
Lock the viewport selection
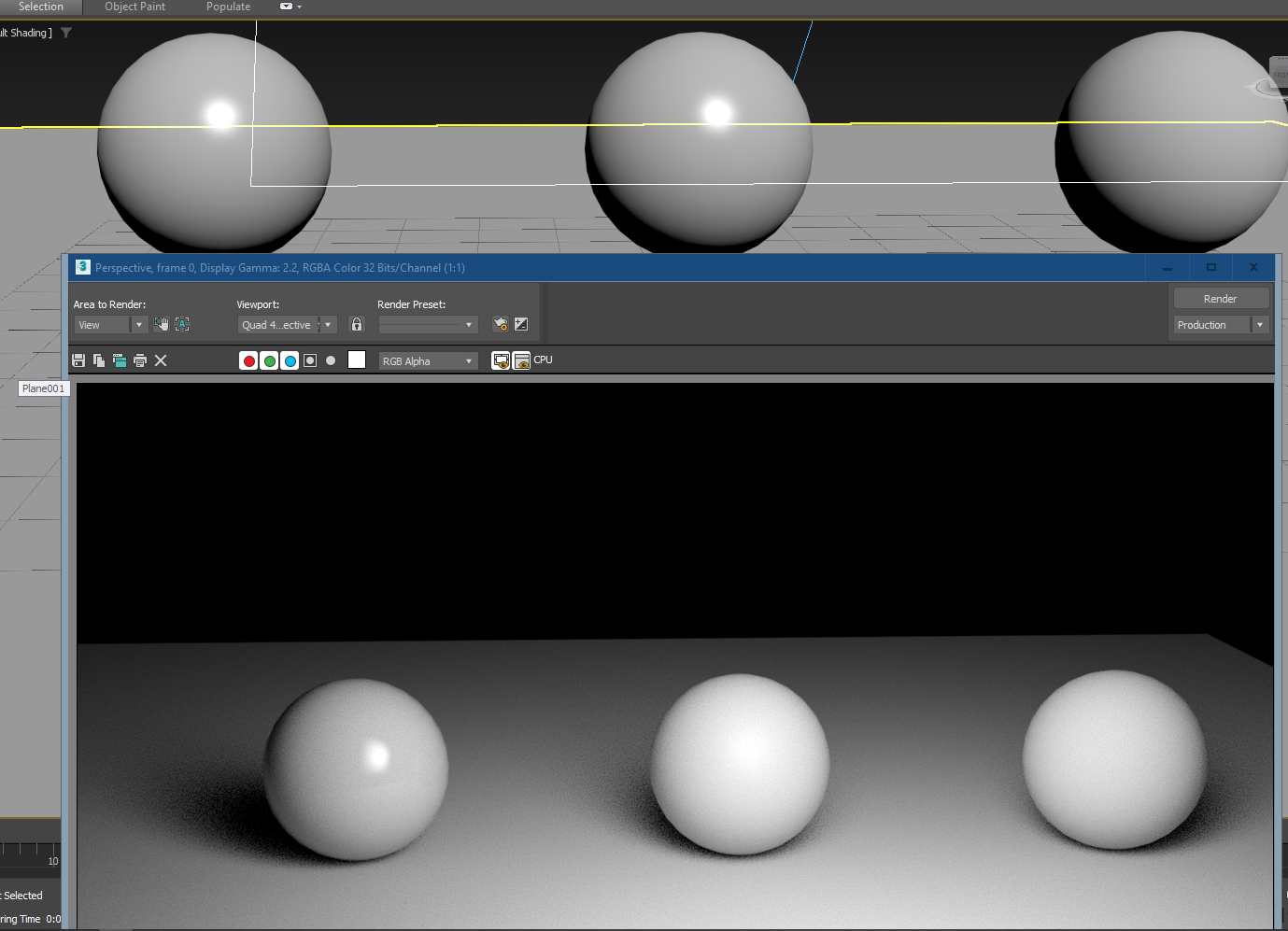(356, 324)
